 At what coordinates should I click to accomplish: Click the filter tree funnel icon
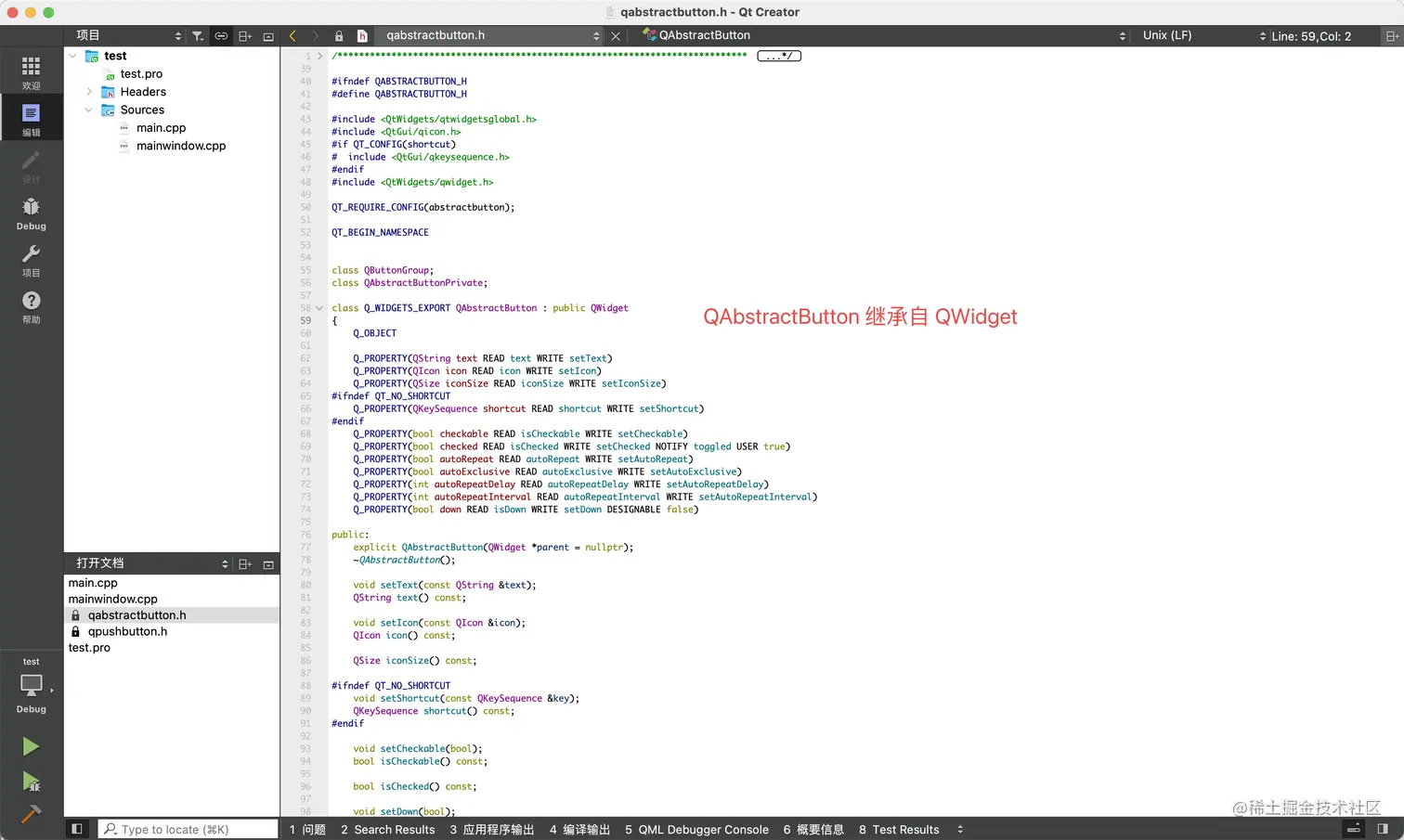(x=198, y=36)
